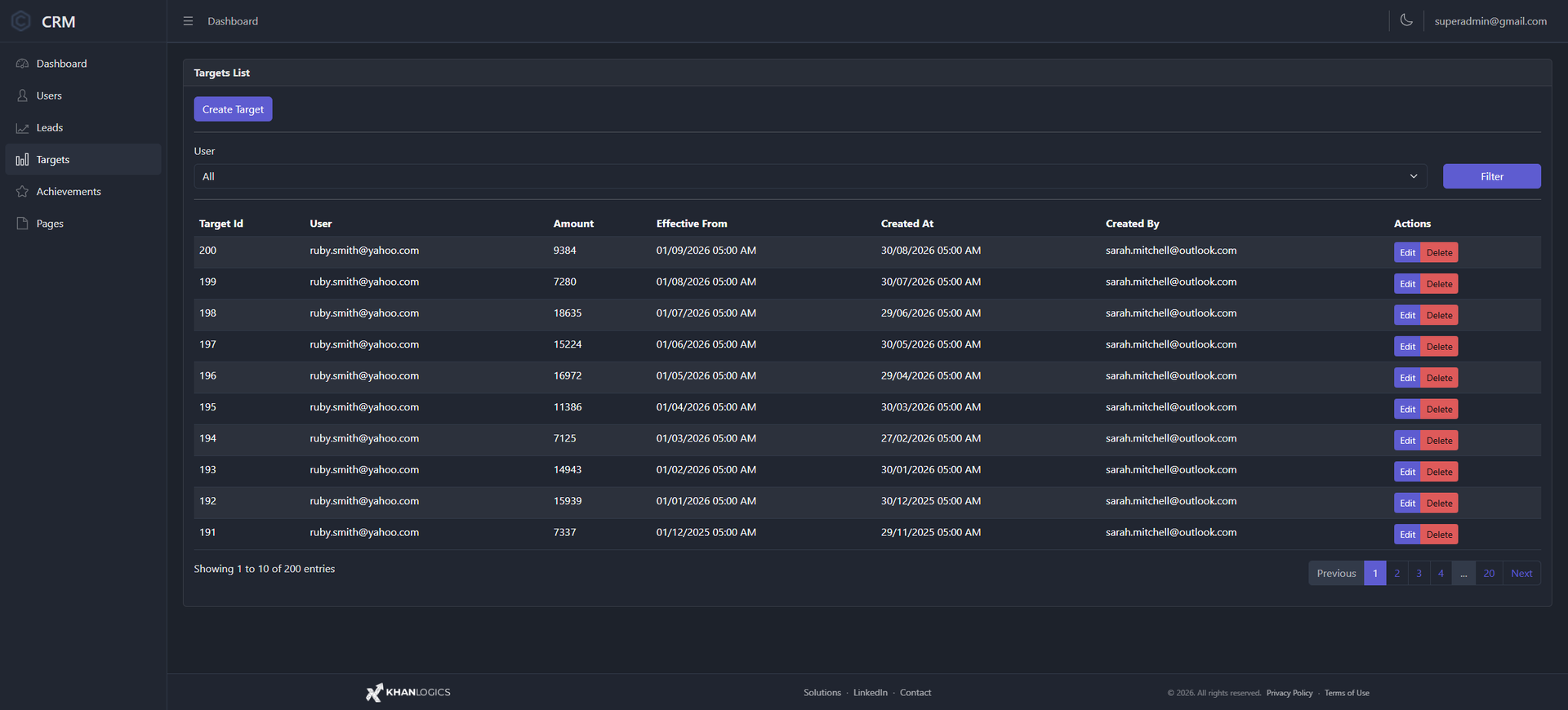Click the Dashboard speedometer icon in sidebar
Screen dimensions: 1568x710
click(x=22, y=64)
